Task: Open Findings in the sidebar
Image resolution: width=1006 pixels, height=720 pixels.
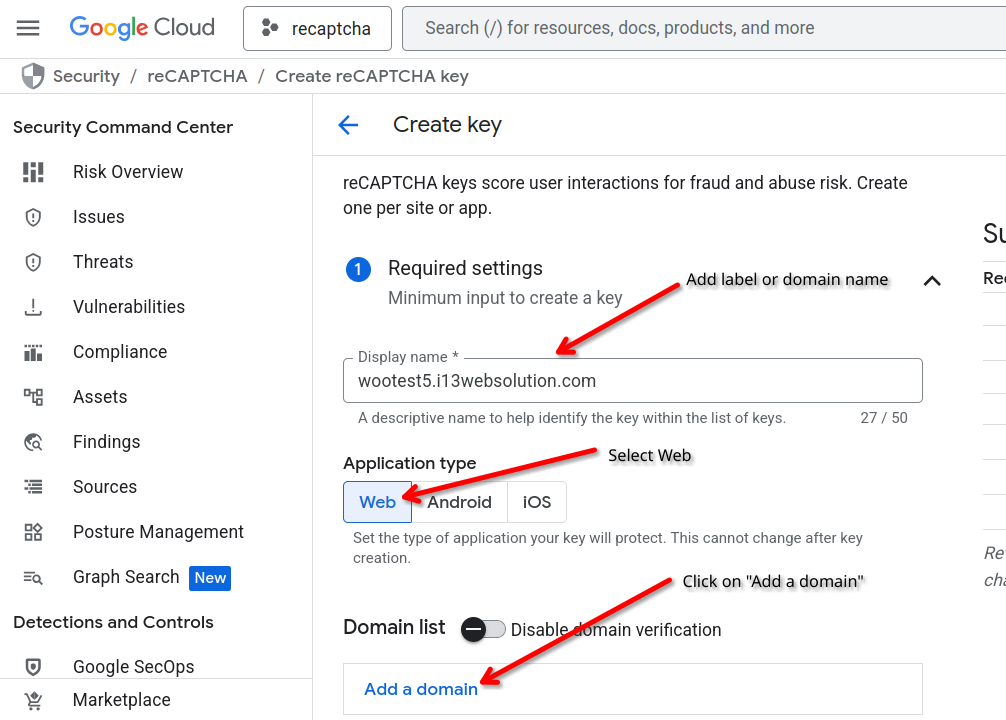Action: click(107, 441)
